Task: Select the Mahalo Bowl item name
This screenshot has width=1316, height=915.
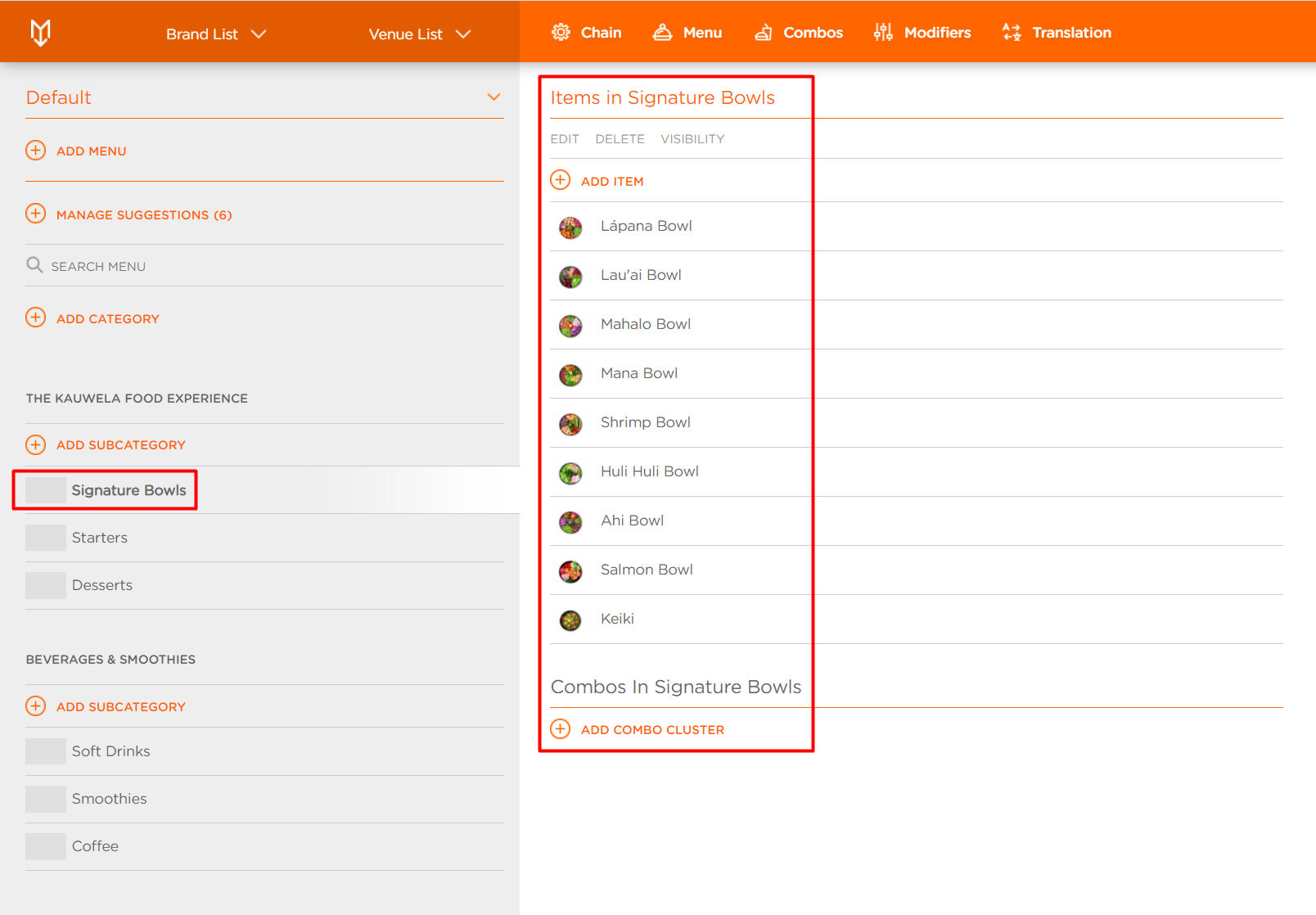Action: tap(646, 324)
